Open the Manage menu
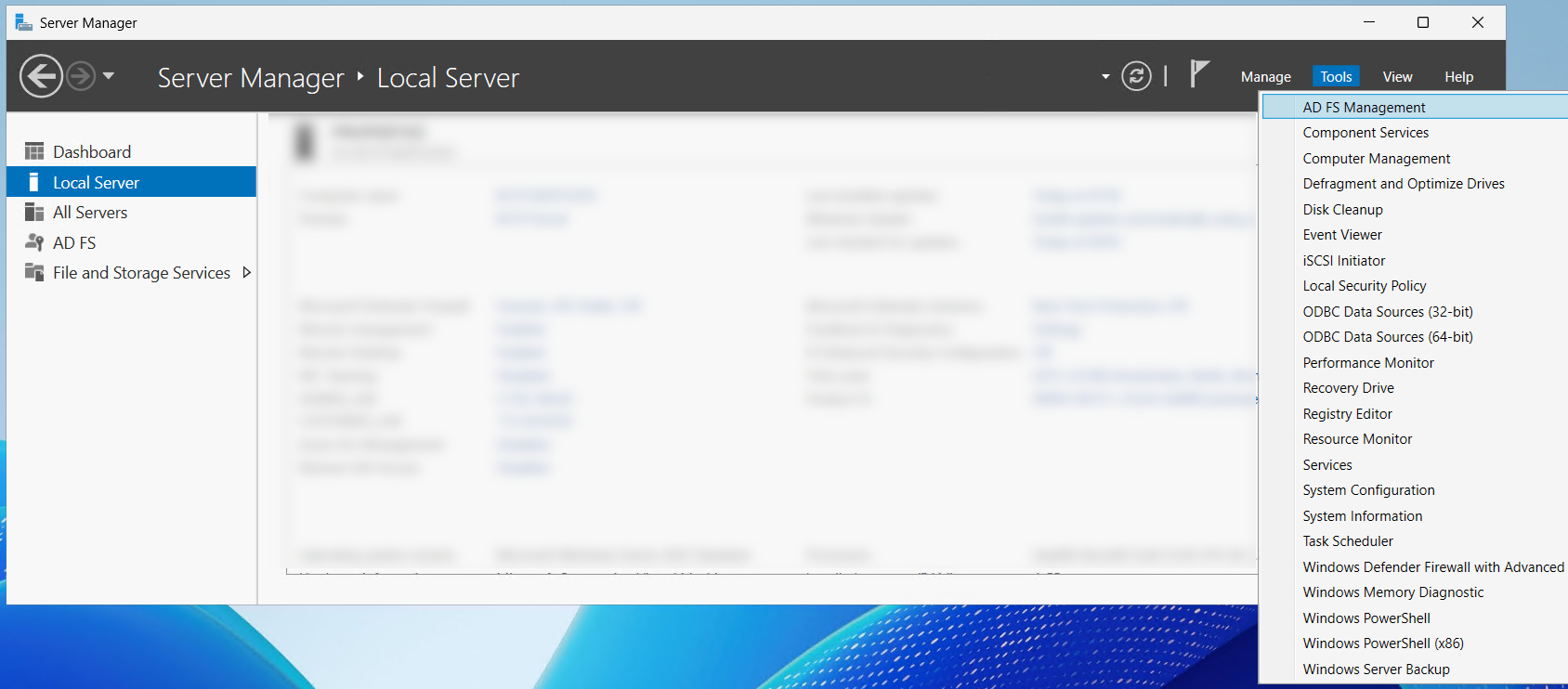The height and width of the screenshot is (689, 1568). (x=1266, y=77)
